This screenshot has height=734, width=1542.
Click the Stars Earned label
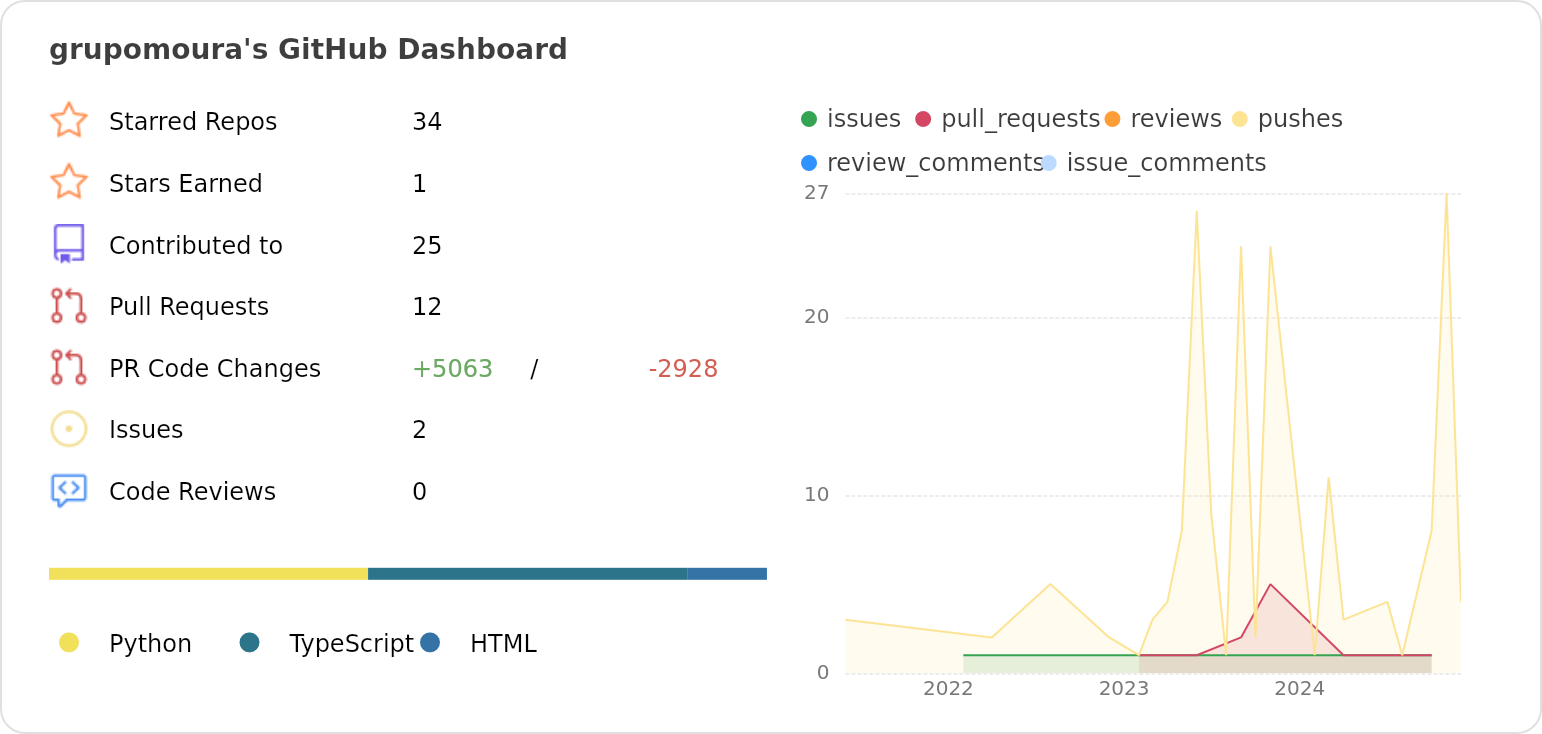(x=186, y=184)
